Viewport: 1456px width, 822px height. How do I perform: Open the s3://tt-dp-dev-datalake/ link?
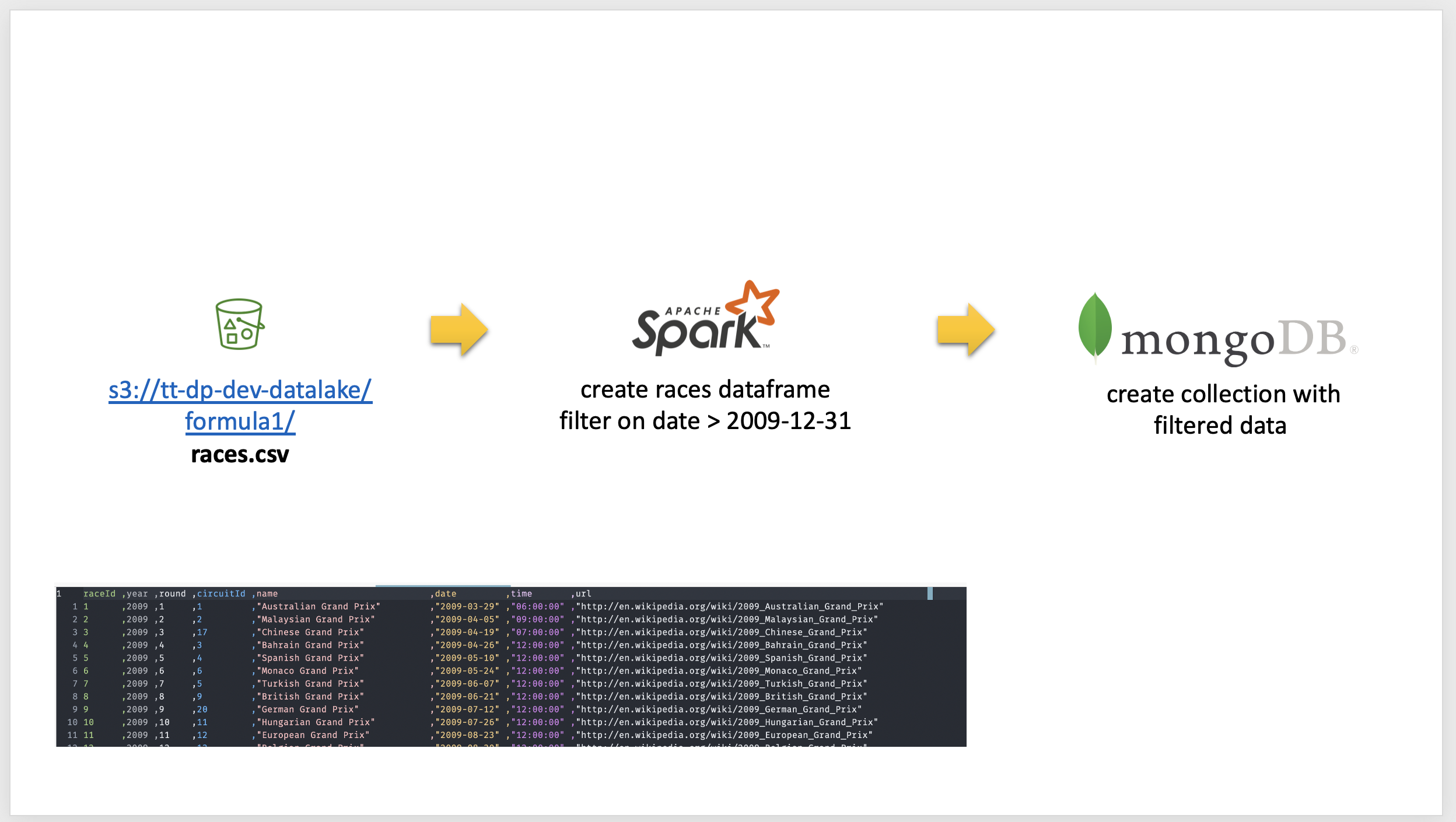coord(240,390)
